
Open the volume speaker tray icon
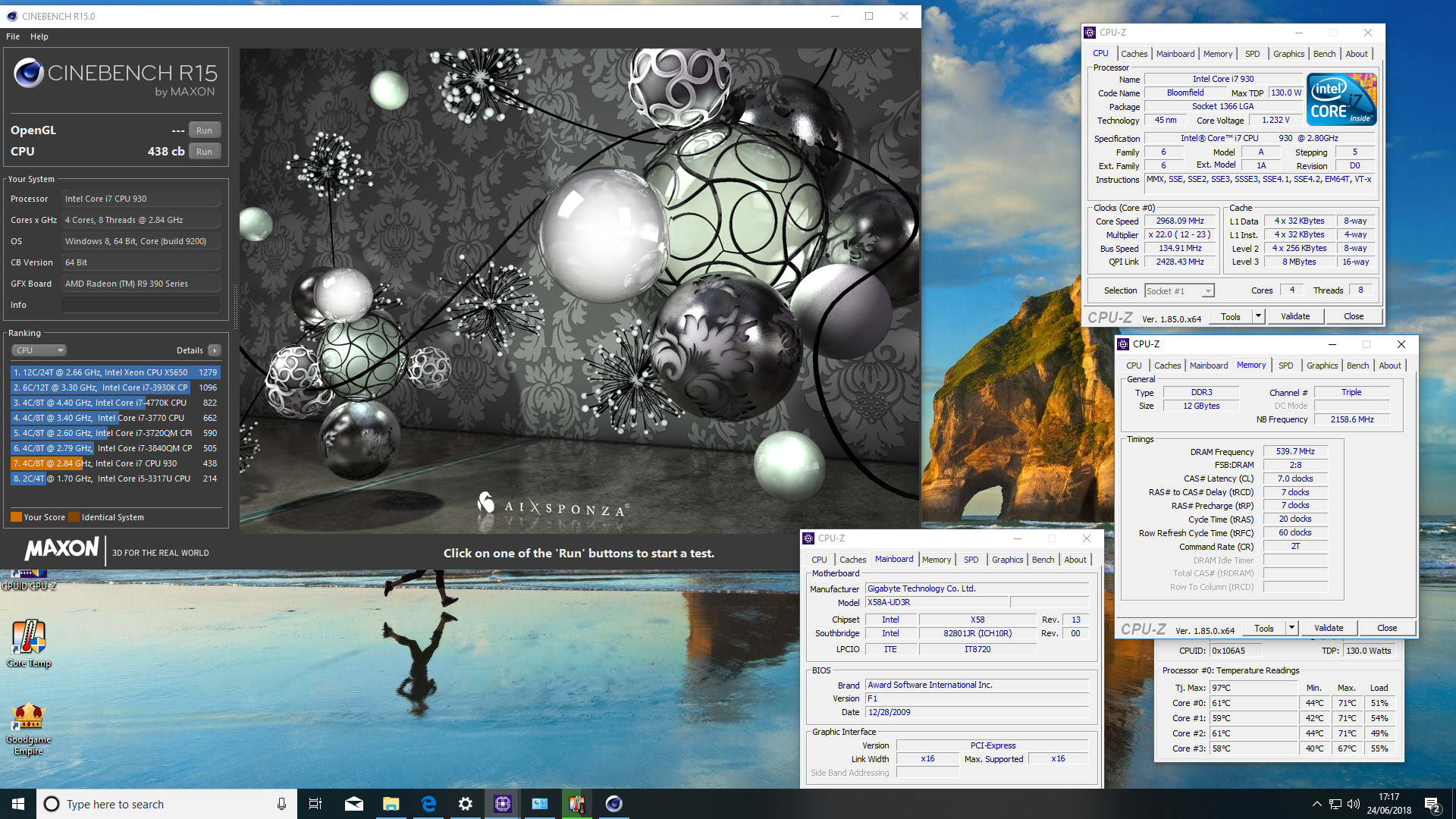[x=1354, y=804]
